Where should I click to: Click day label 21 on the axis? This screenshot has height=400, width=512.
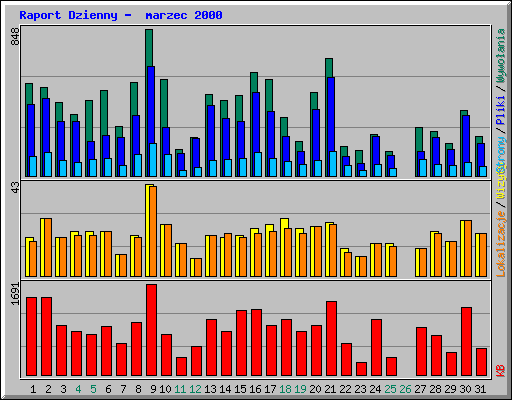tap(330, 389)
